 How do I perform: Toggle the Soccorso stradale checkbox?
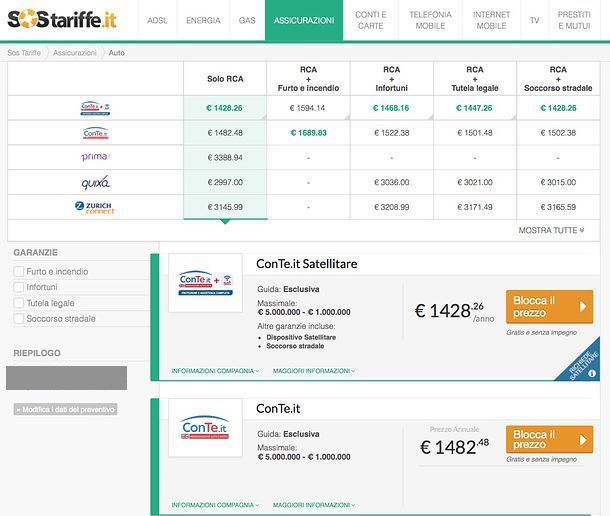pyautogui.click(x=19, y=319)
